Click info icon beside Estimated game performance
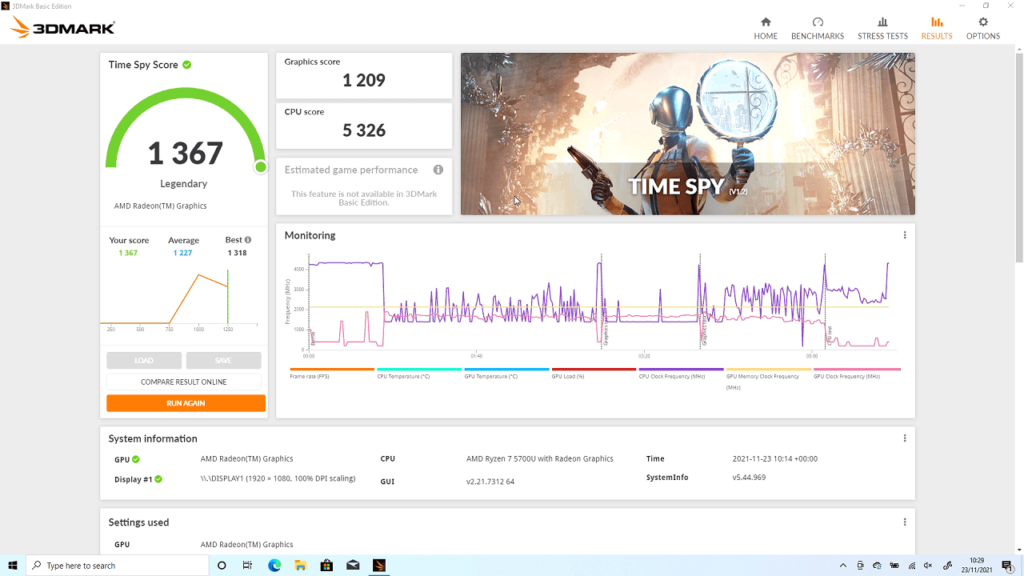The image size is (1024, 576). pyautogui.click(x=438, y=170)
